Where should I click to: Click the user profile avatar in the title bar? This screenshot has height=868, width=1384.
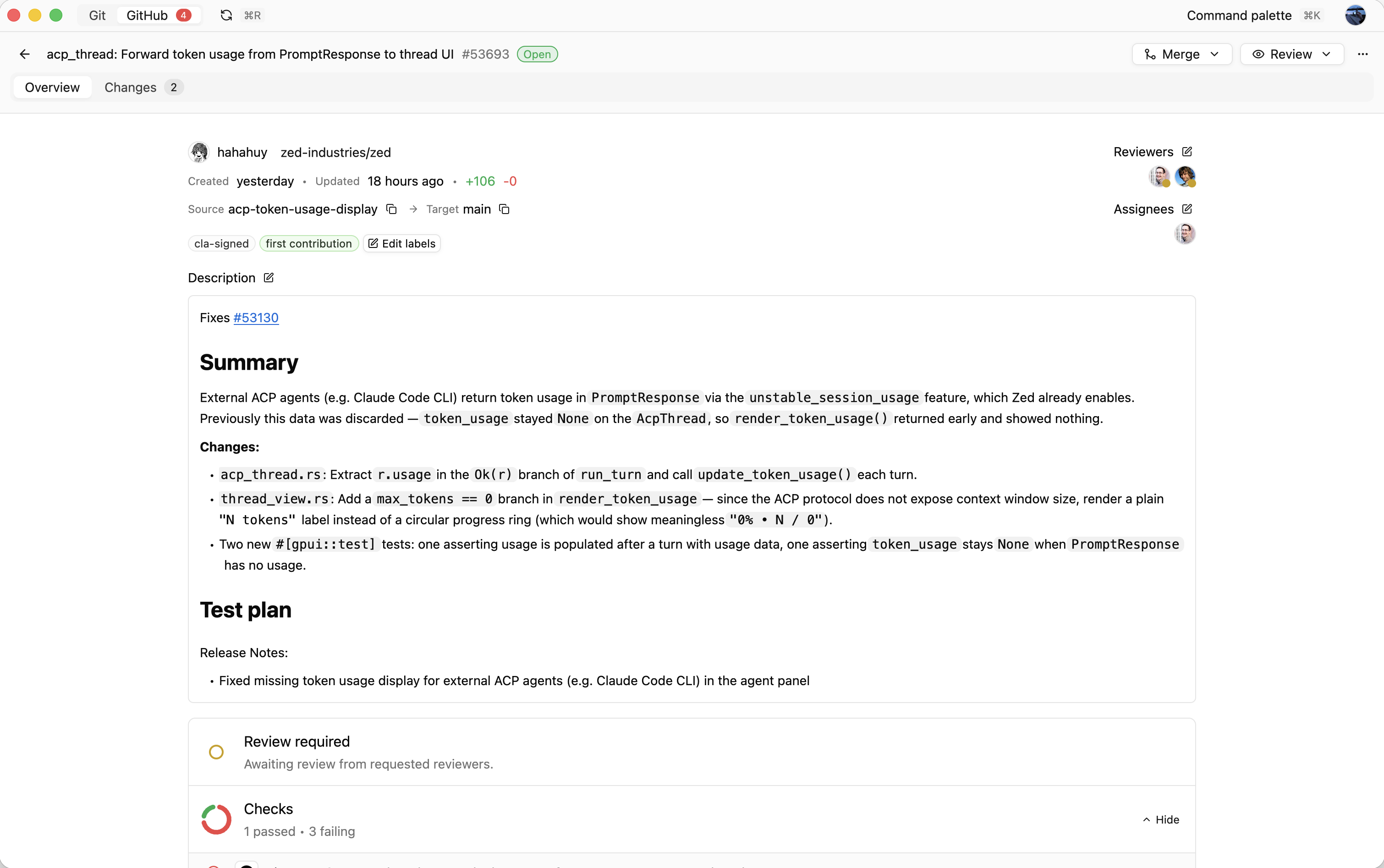(1355, 15)
